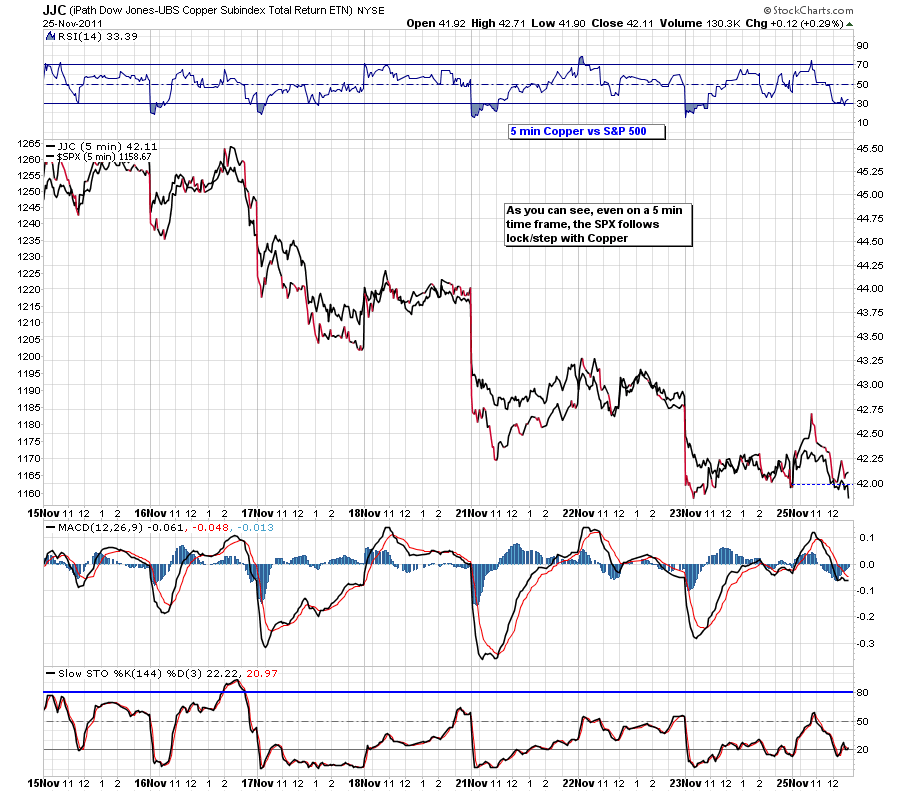This screenshot has width=900, height=792.
Task: Click 42.00 on the right JJC price axis
Action: point(870,484)
